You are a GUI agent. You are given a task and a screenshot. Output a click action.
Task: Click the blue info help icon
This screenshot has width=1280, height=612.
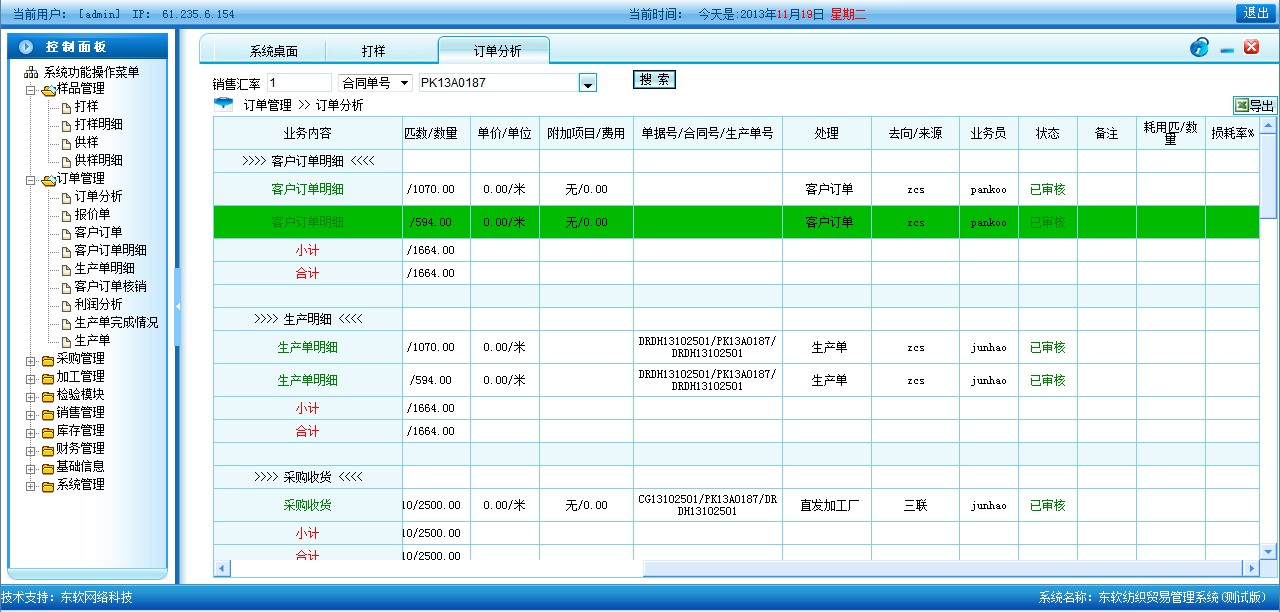[x=1199, y=47]
